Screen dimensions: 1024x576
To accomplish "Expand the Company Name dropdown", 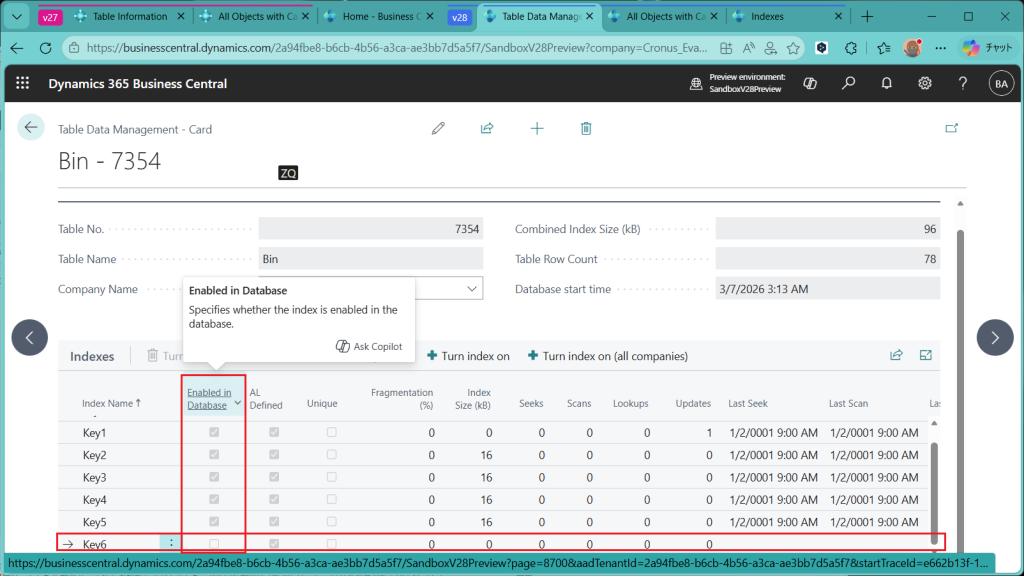I will pos(472,289).
